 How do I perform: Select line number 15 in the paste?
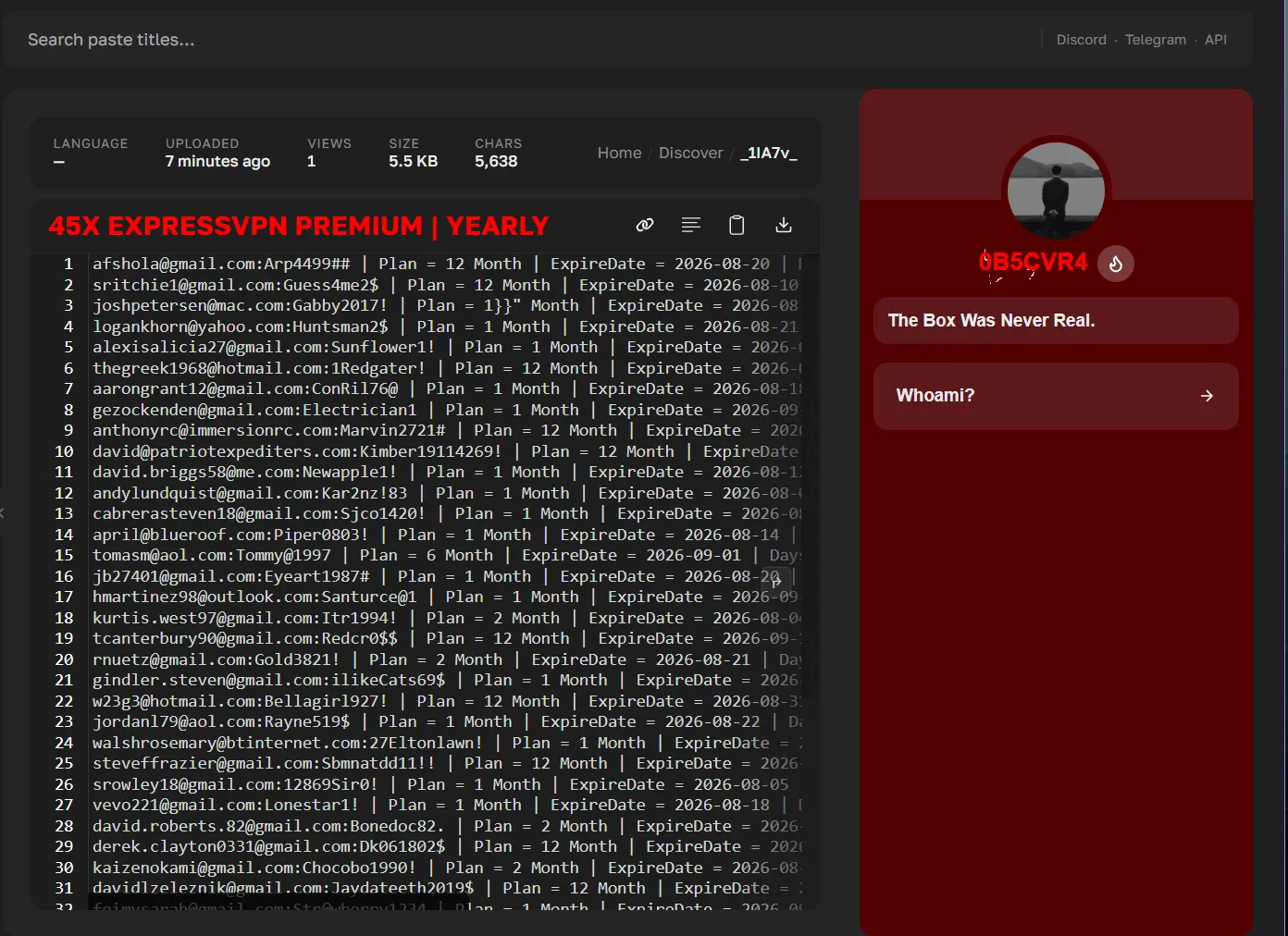tap(64, 556)
